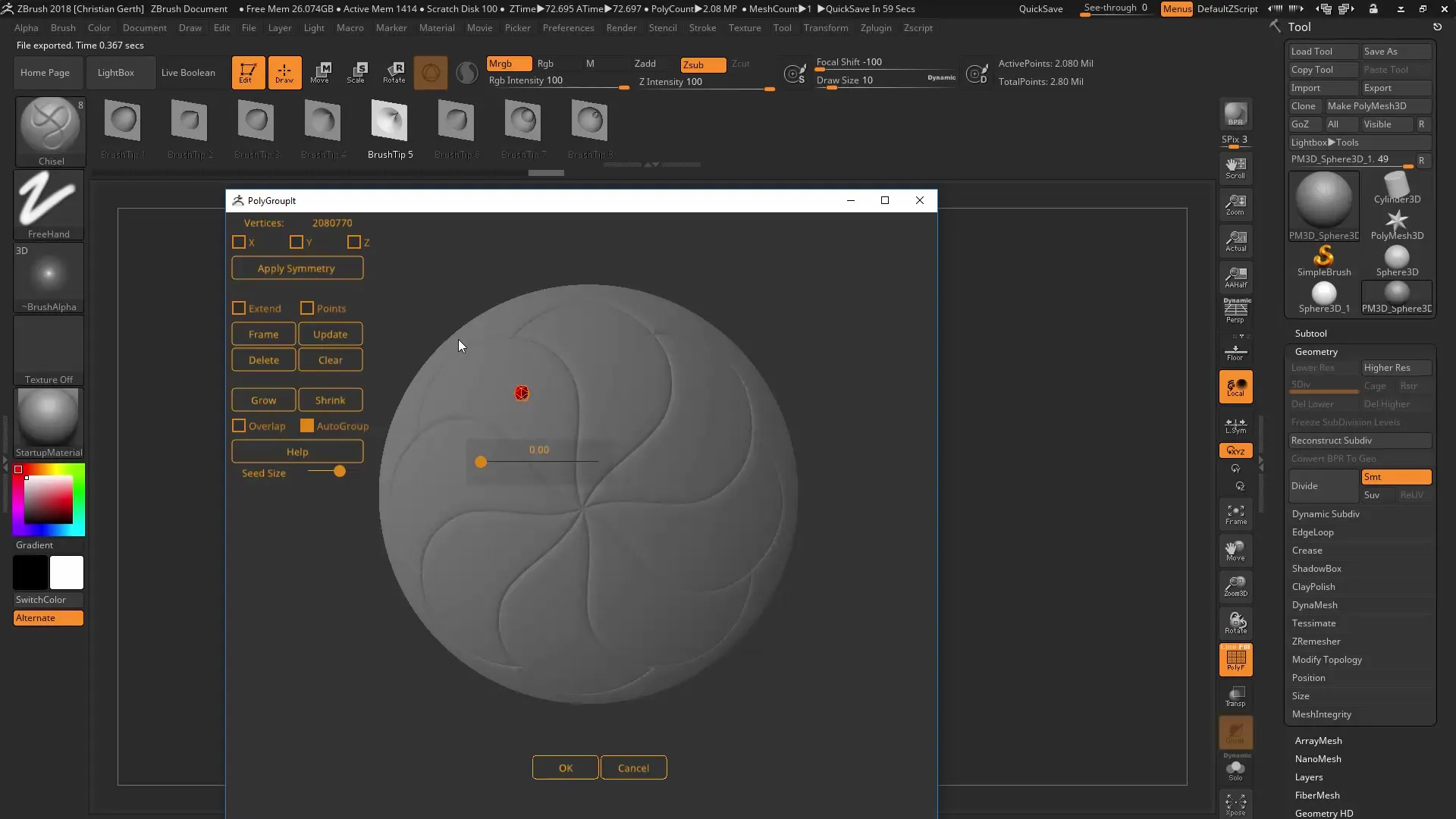Select the Edit mode icon
The image size is (1456, 819).
pos(248,73)
